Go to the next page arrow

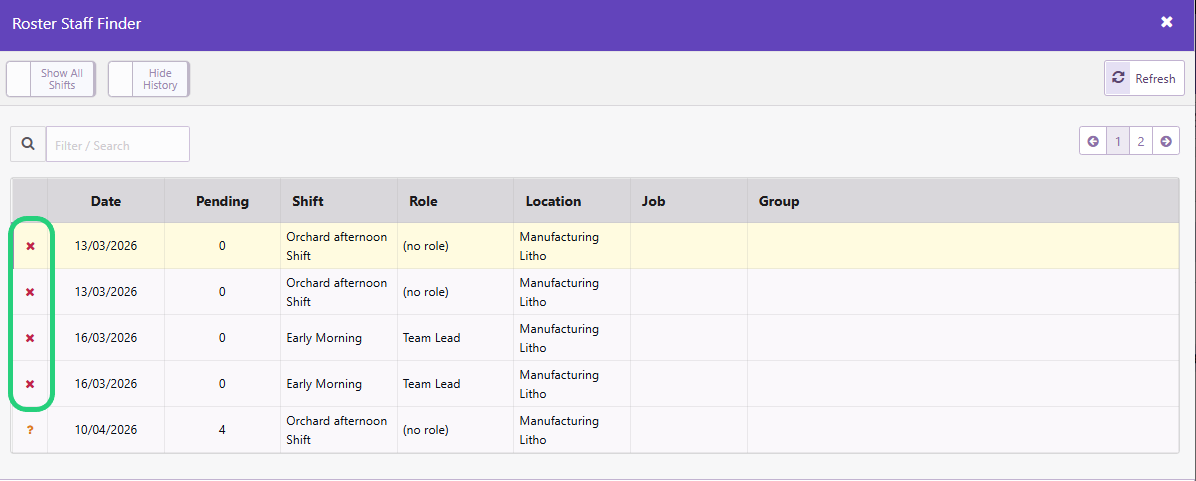pos(1165,141)
